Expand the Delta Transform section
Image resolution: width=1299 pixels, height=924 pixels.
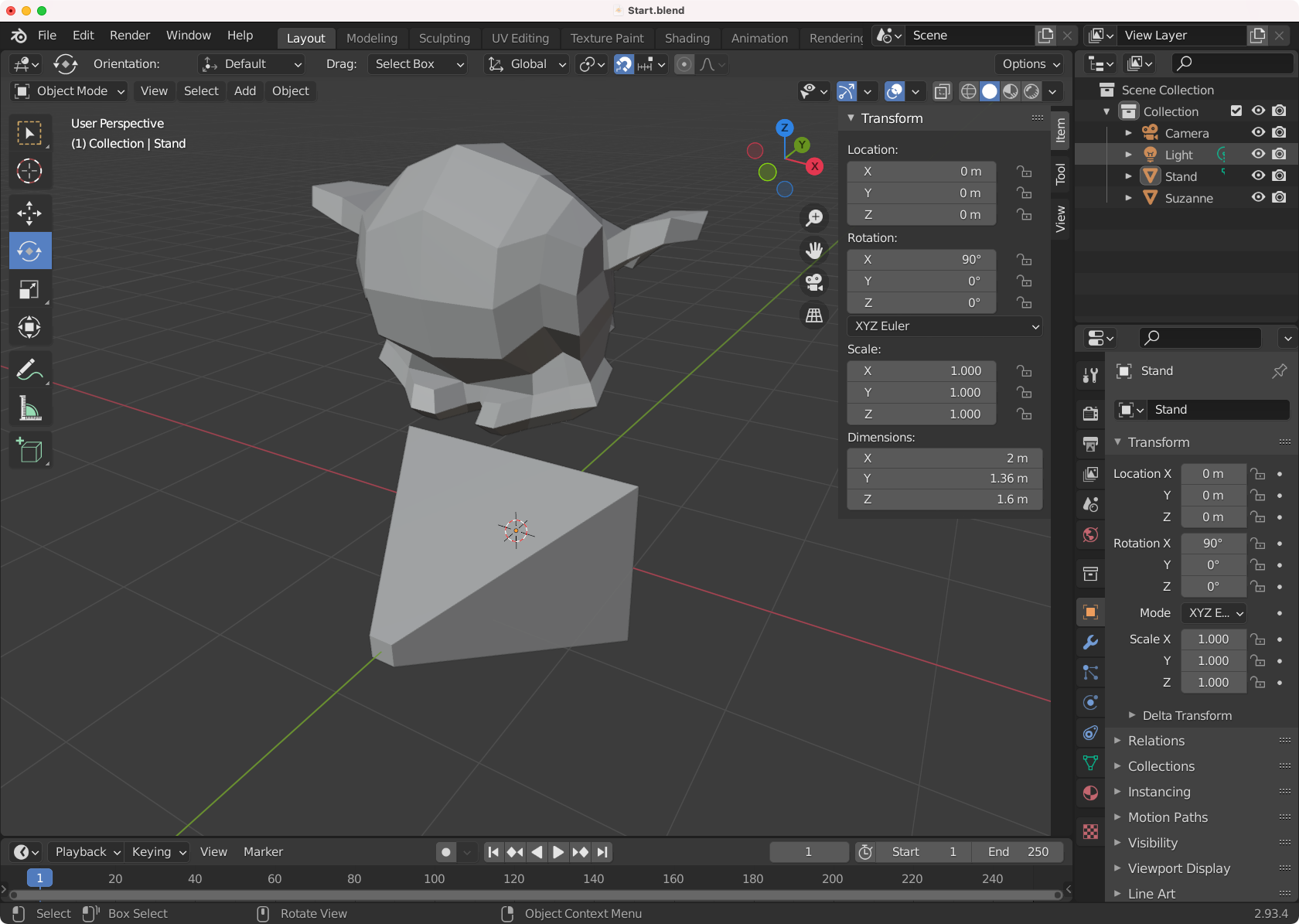pyautogui.click(x=1187, y=715)
